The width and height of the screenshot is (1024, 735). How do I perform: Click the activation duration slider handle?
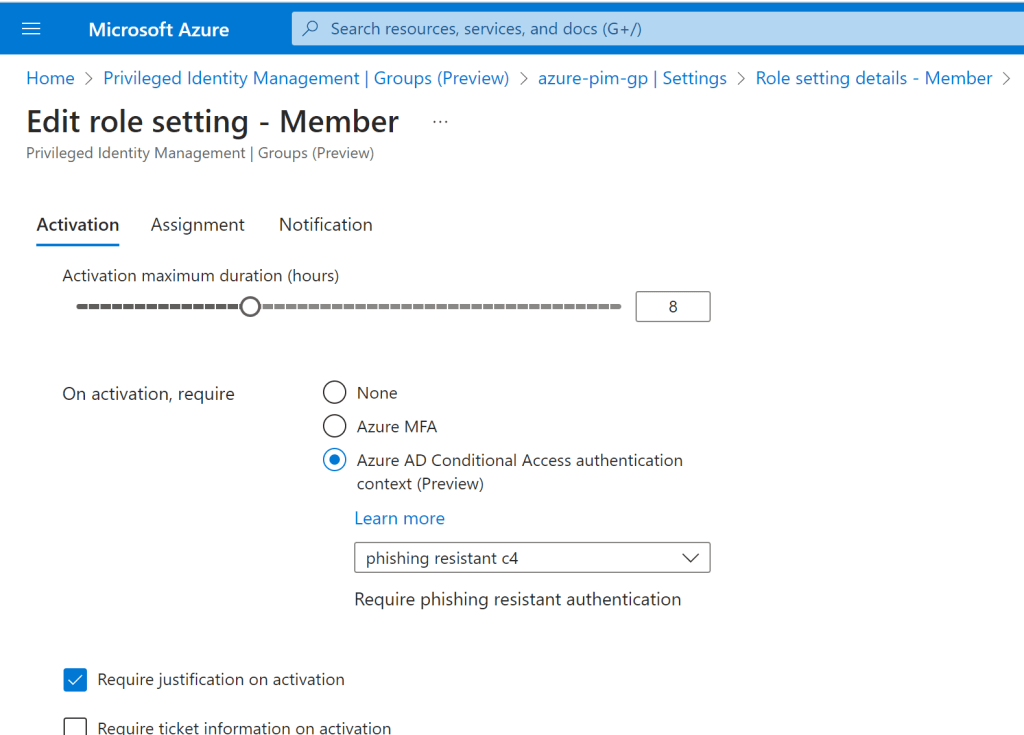(x=250, y=307)
